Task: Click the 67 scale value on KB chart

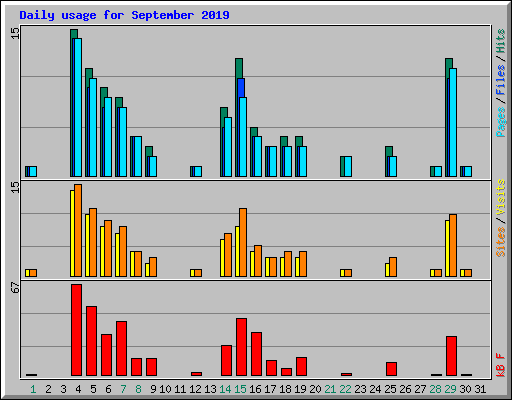Action: (x=15, y=287)
